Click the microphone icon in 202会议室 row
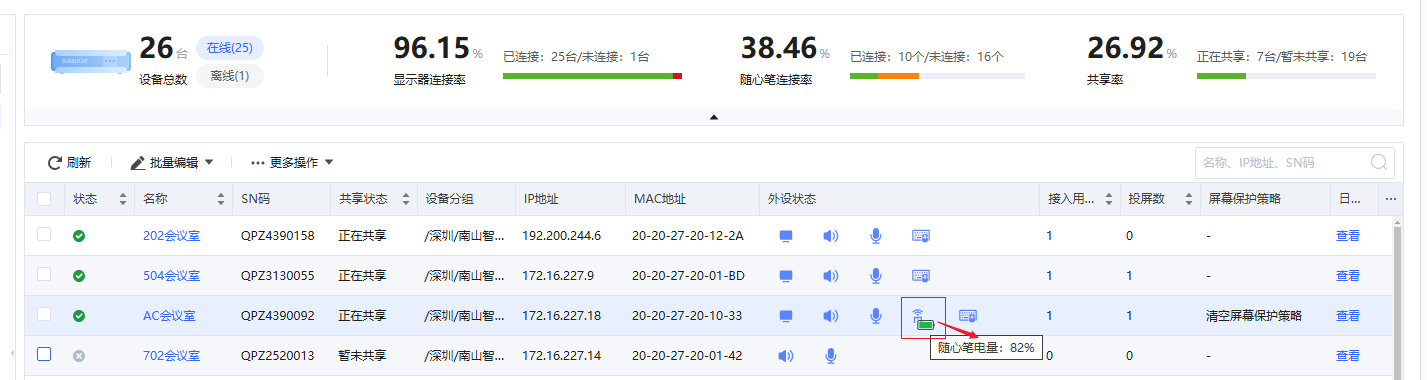Image resolution: width=1427 pixels, height=380 pixels. click(875, 236)
